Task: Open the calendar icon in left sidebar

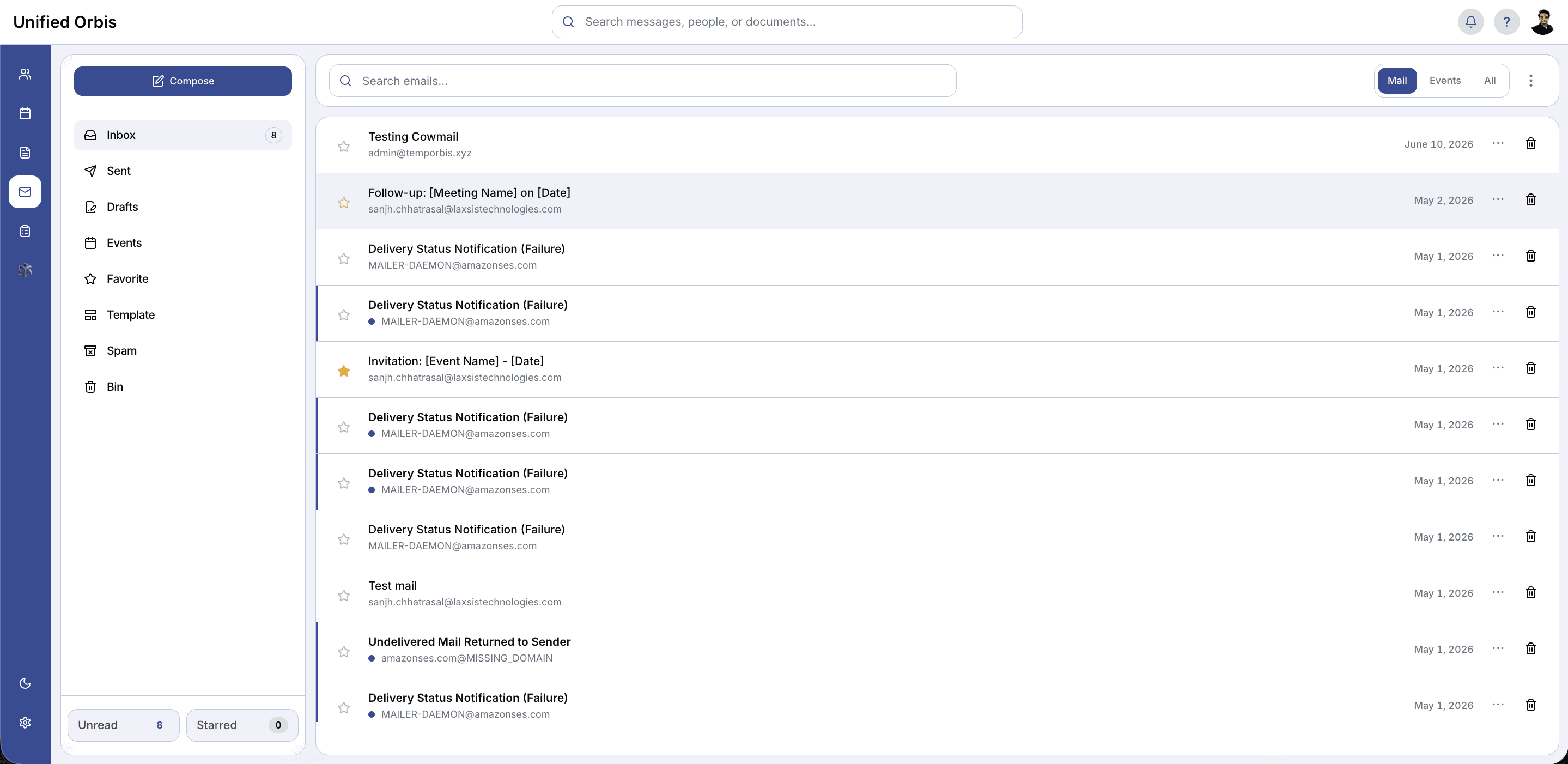Action: point(25,113)
